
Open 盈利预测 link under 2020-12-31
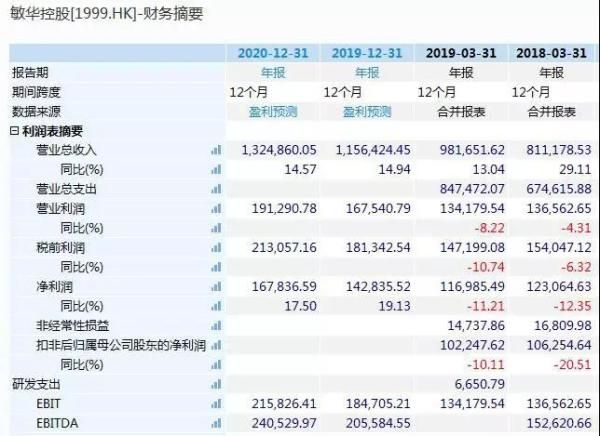pyautogui.click(x=273, y=112)
